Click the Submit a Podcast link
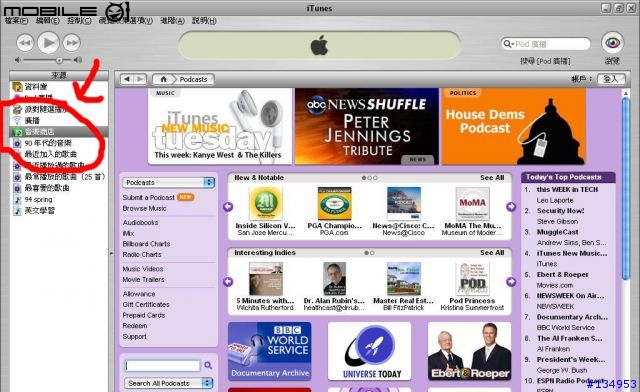Screen dimensions: 640x392 click(149, 197)
